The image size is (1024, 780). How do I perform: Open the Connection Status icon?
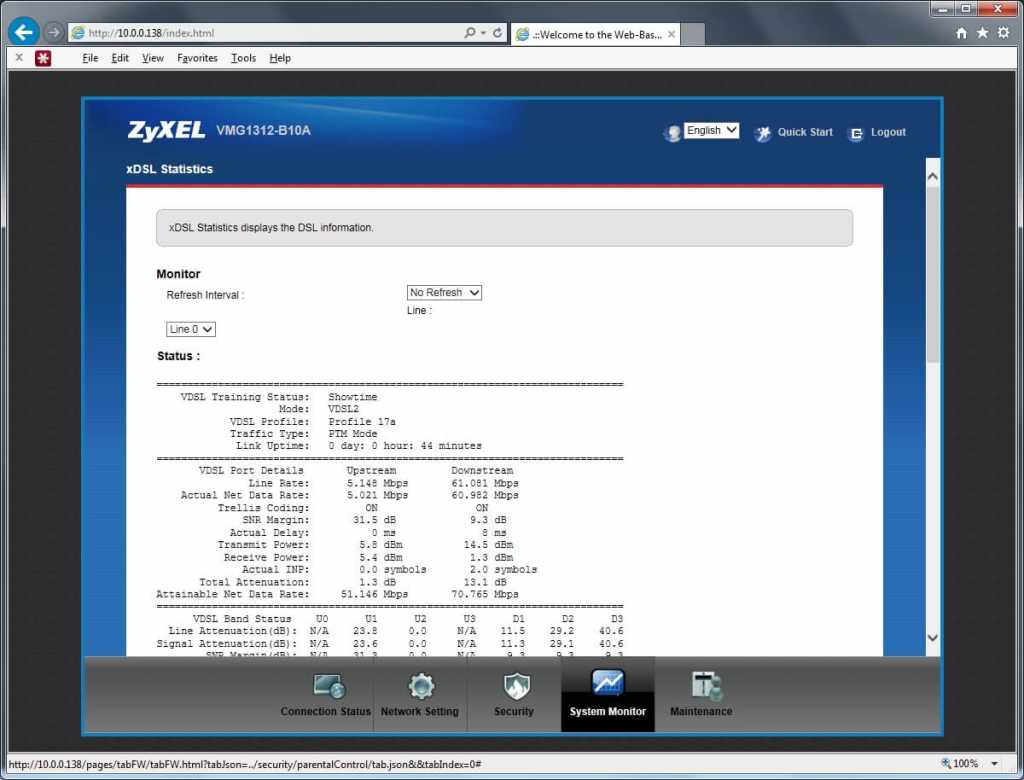(x=329, y=687)
